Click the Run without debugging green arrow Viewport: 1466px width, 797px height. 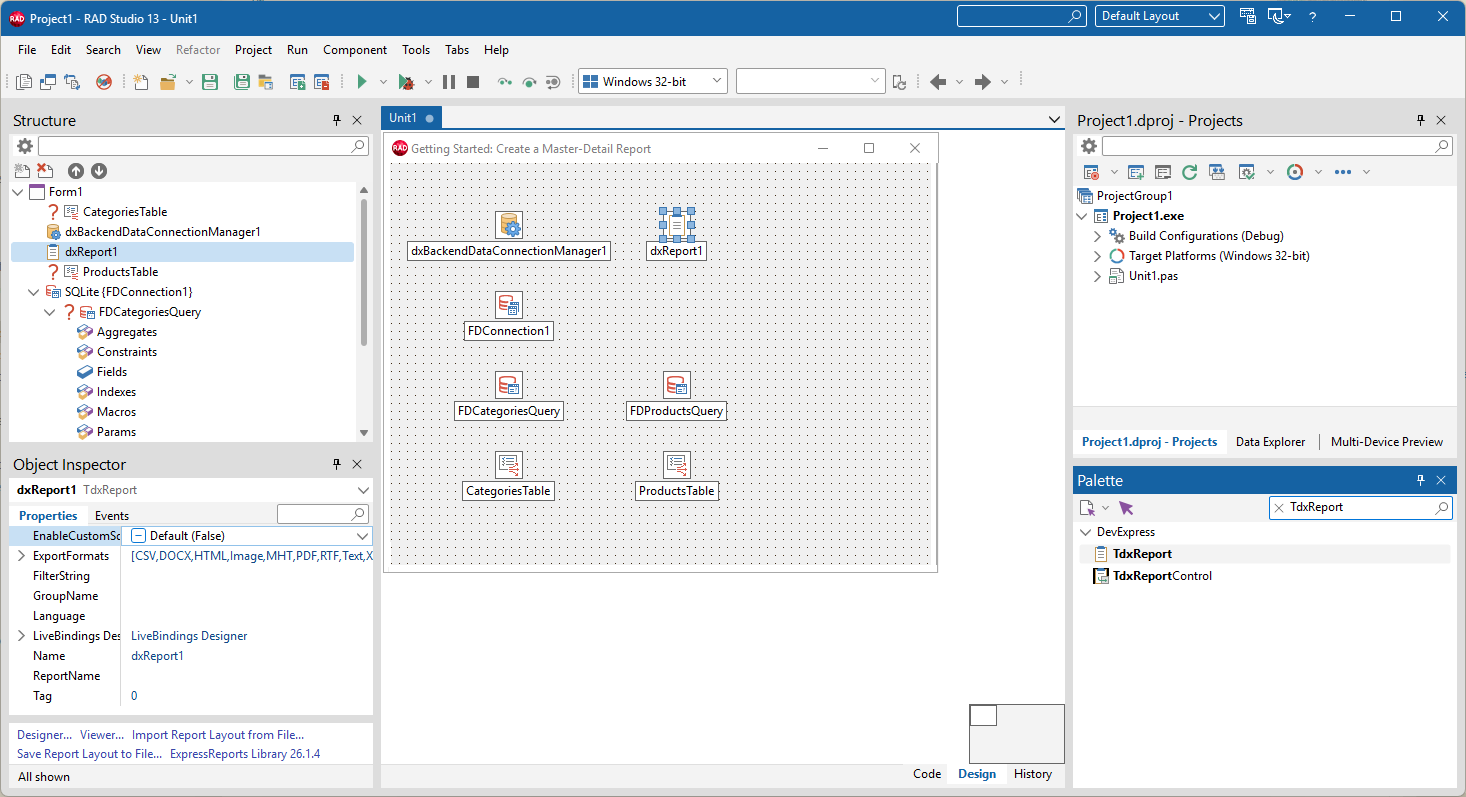tap(362, 82)
